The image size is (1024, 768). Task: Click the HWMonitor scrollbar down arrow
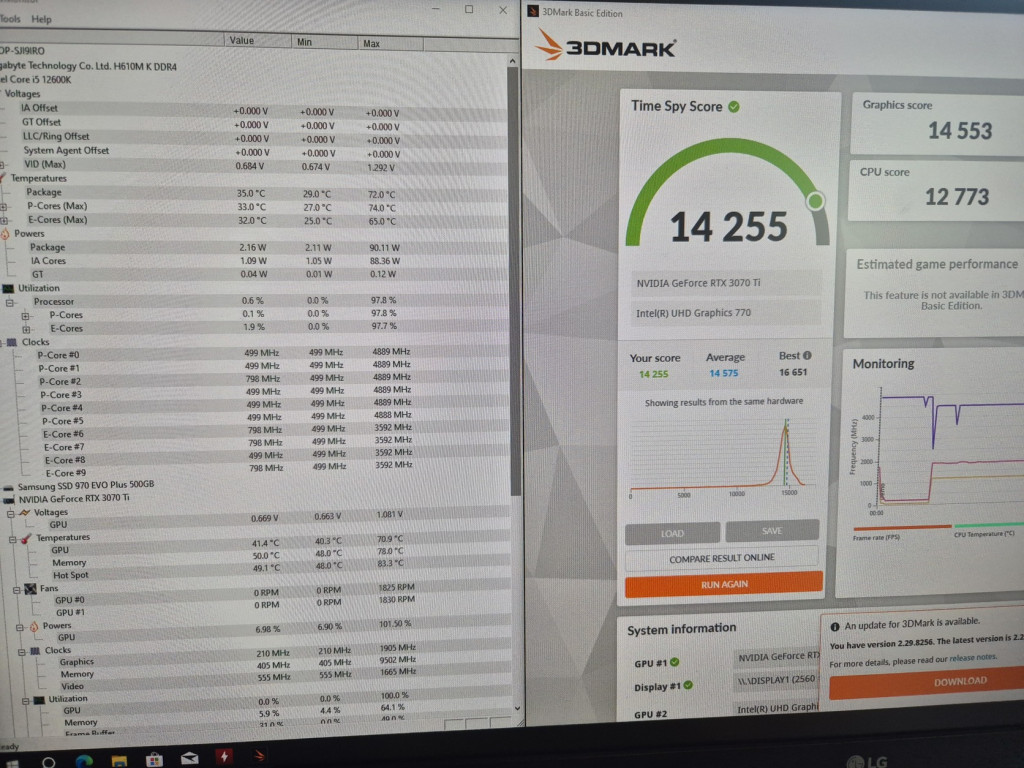pyautogui.click(x=517, y=708)
